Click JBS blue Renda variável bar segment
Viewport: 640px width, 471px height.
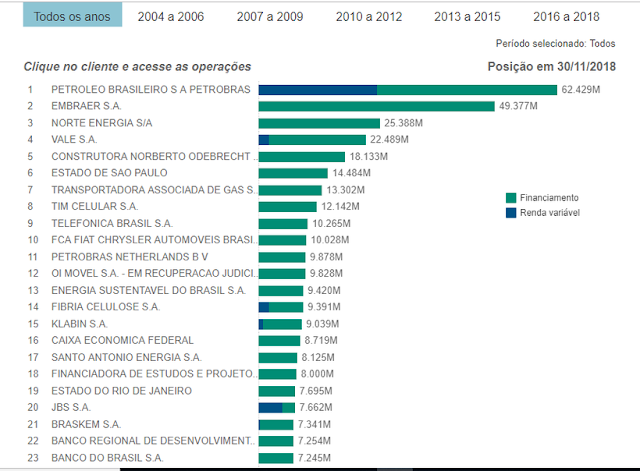(271, 408)
